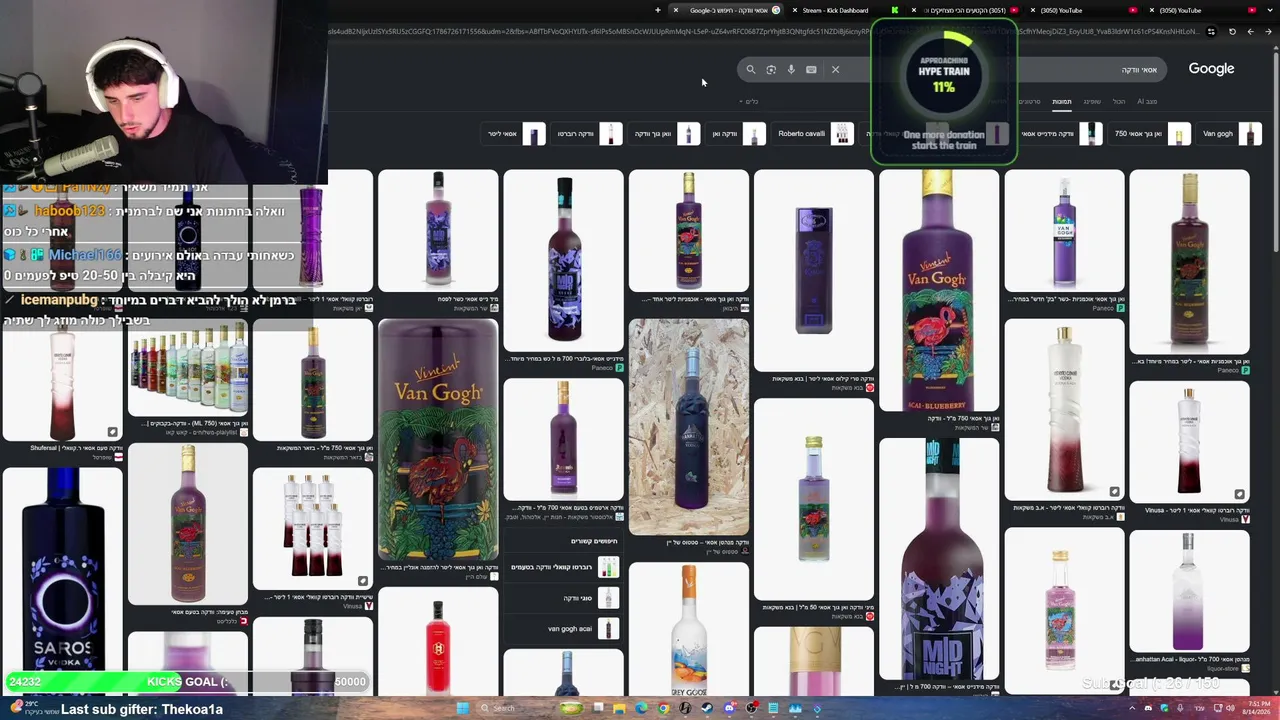Image resolution: width=1280 pixels, height=720 pixels.
Task: Open the clock showing 7:51 PM
Action: (1256, 708)
